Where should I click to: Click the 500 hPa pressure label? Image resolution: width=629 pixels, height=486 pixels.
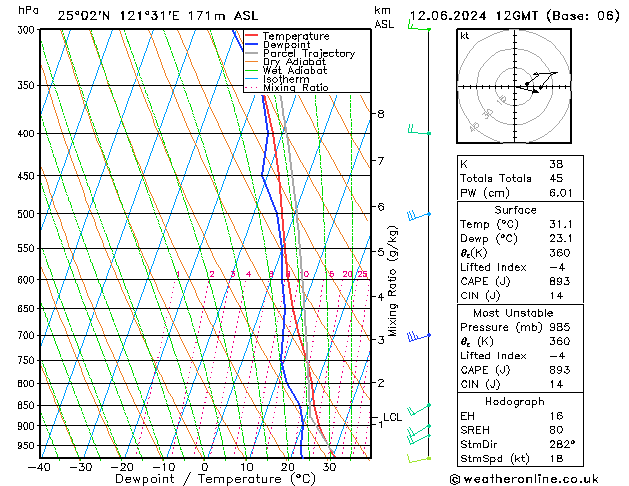28,214
